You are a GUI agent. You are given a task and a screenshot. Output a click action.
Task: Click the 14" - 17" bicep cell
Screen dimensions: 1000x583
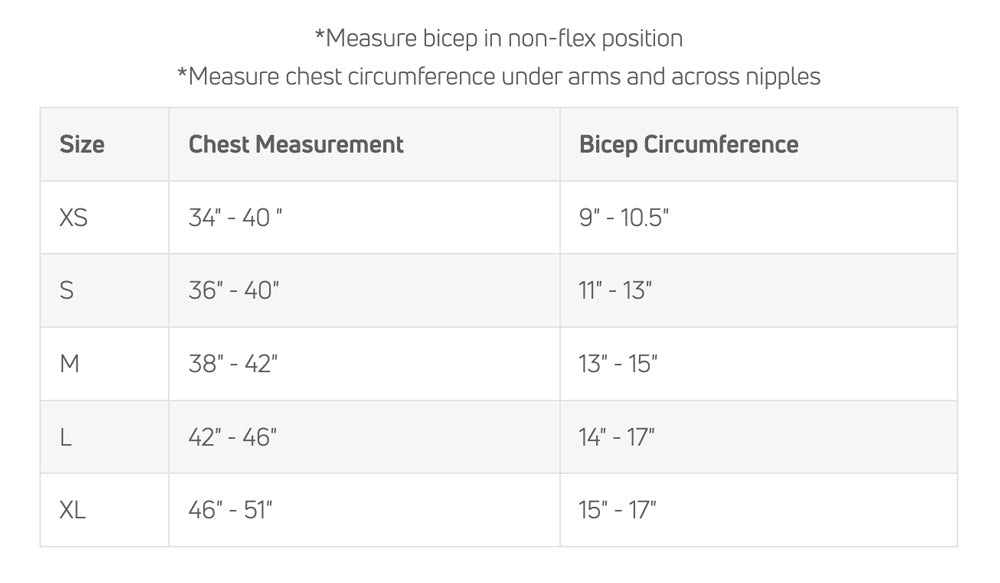(x=758, y=437)
